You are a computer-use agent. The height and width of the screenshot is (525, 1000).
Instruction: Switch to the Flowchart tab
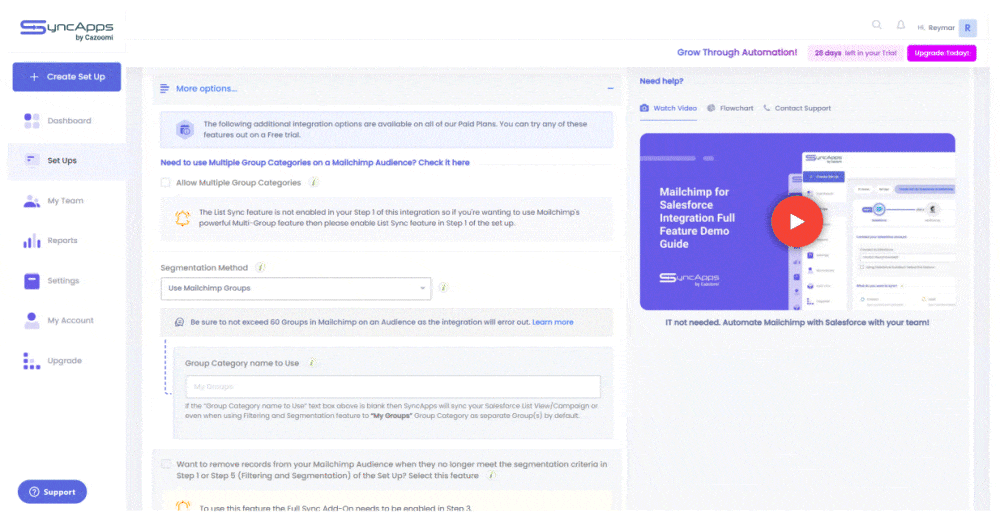pos(730,108)
